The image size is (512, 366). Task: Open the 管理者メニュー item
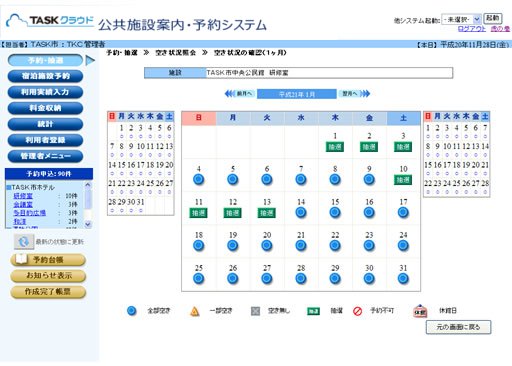[x=45, y=156]
